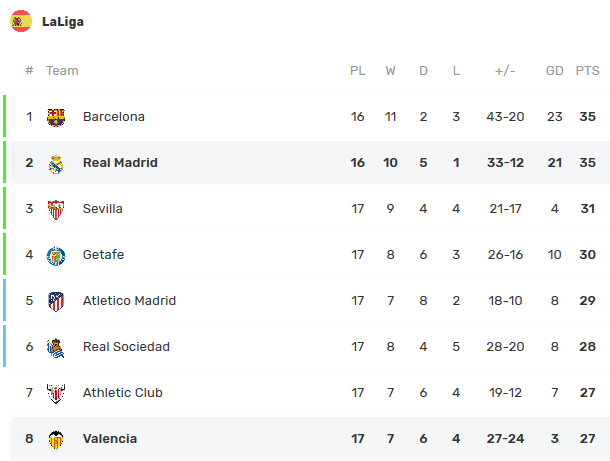Open the Barcelona team name link
The image size is (610, 461).
pos(114,117)
